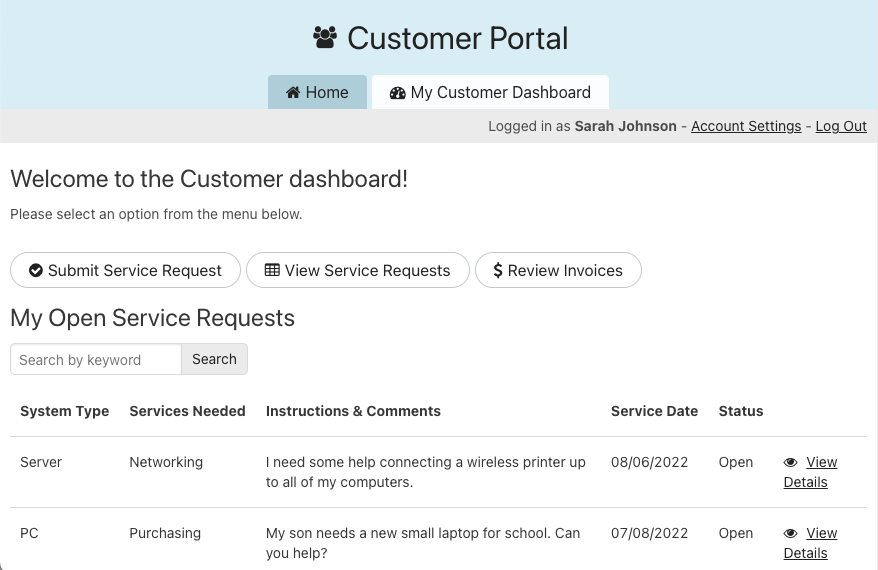The height and width of the screenshot is (570, 878).
Task: Click the Services Needed column header
Action: coord(187,411)
